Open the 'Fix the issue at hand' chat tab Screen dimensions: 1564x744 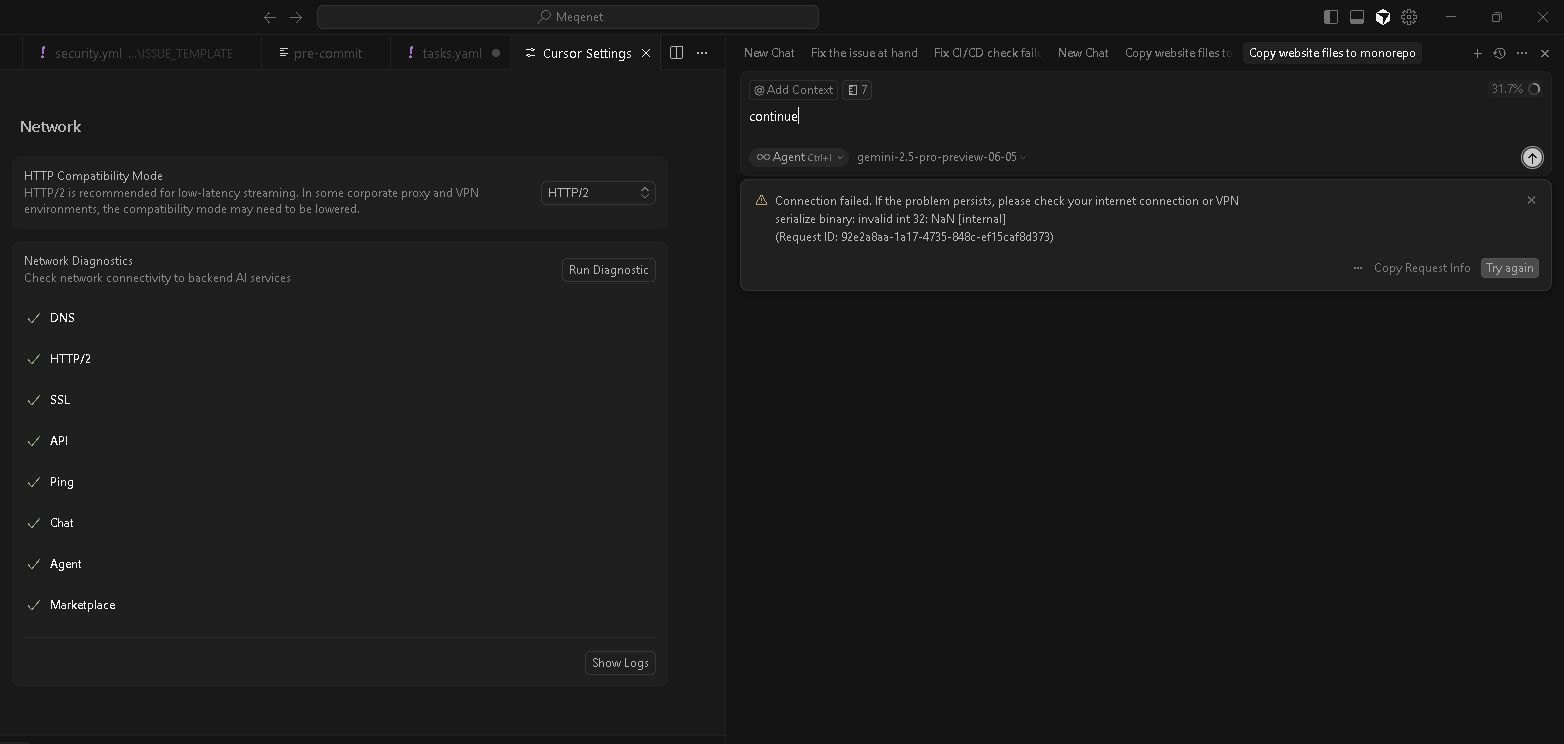tap(864, 53)
